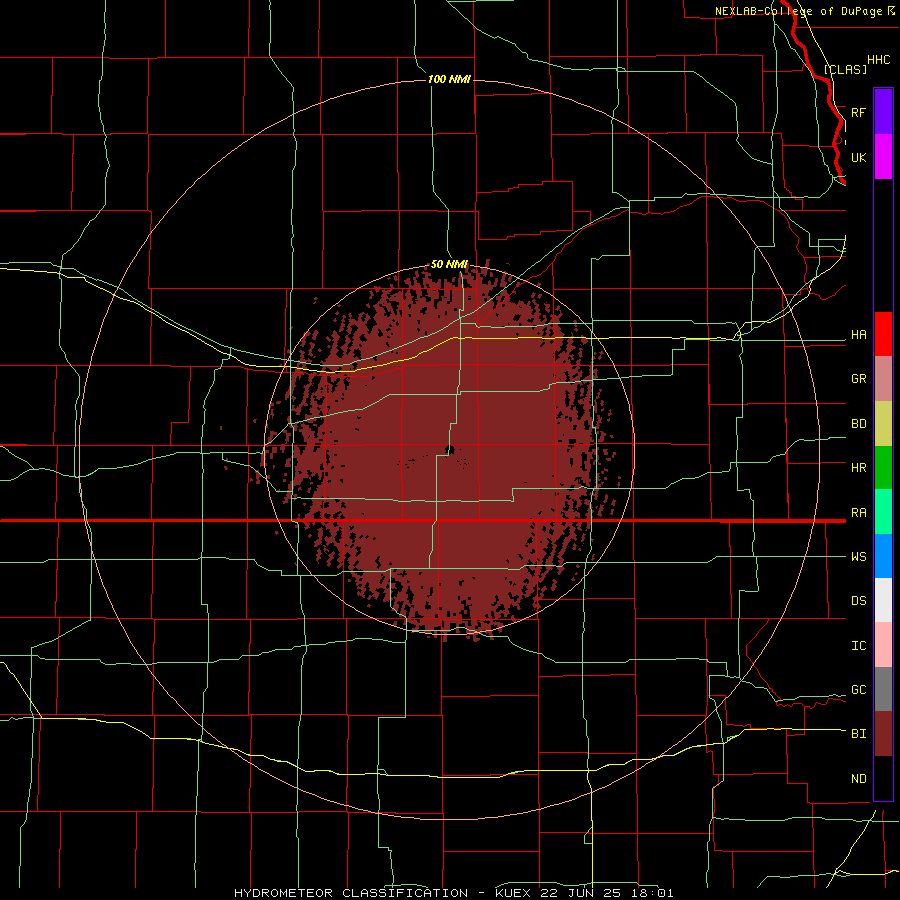
Task: Click the BI legend label
Action: [858, 734]
